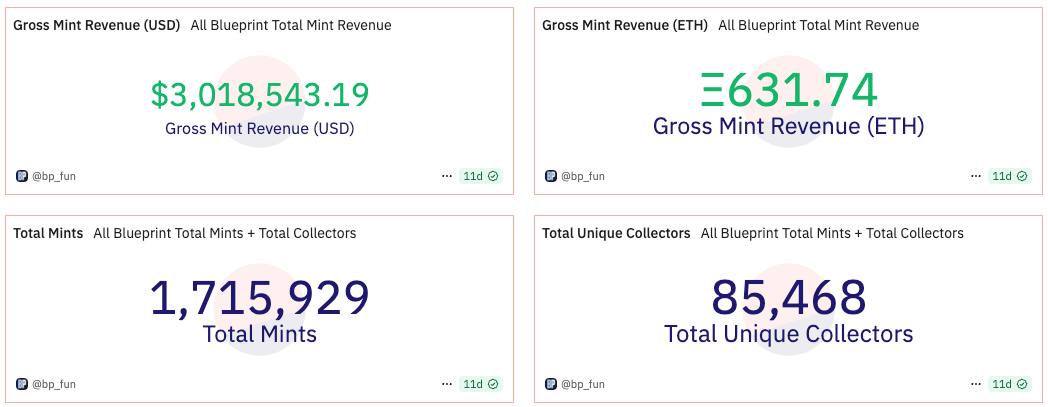Screen dimensions: 1048x407
Task: Open the three-dot menu on Total Unique Collectors panel
Action: (x=976, y=384)
